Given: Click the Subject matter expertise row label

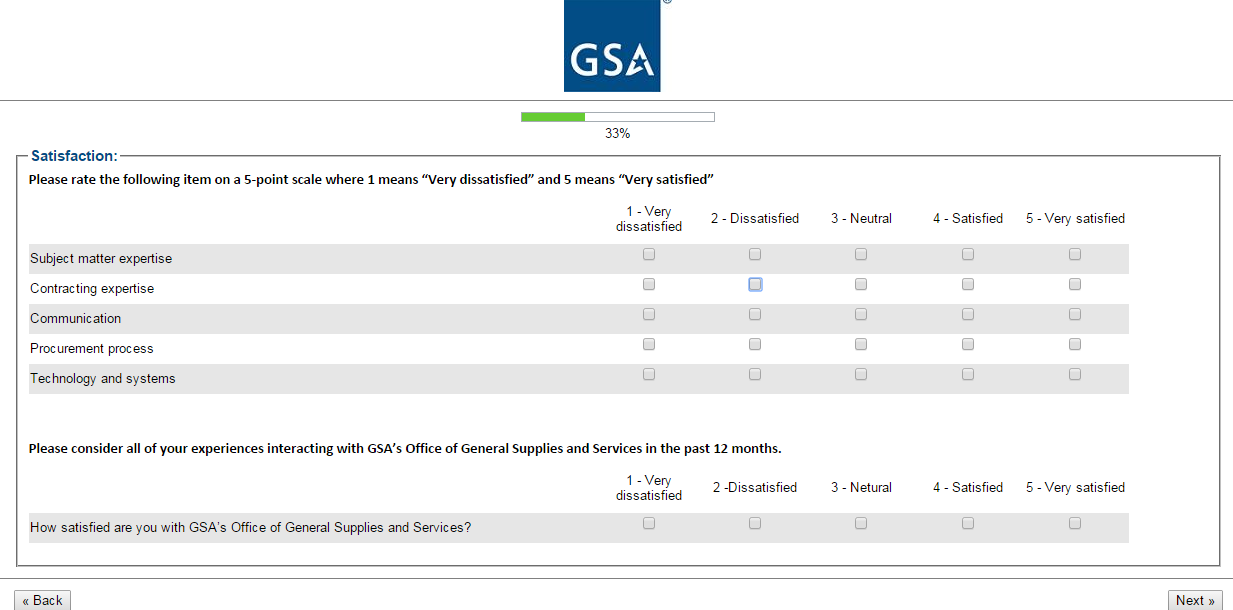Looking at the screenshot, I should click(101, 259).
